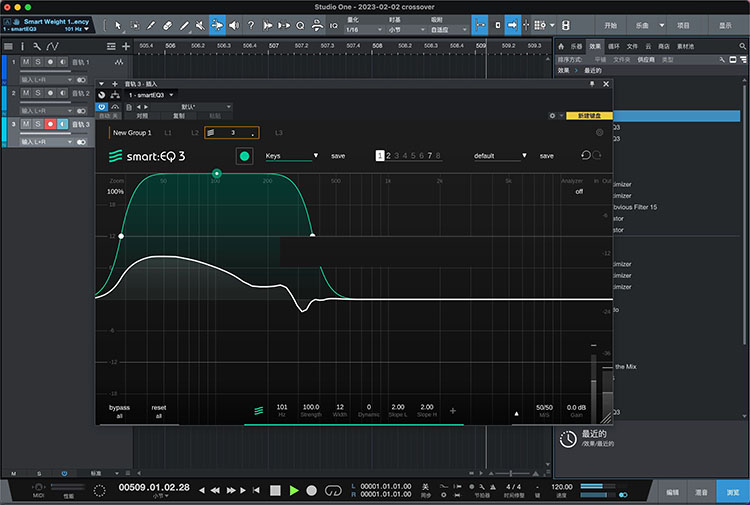Click the green EQ band handle at 100 Hz

pos(217,173)
